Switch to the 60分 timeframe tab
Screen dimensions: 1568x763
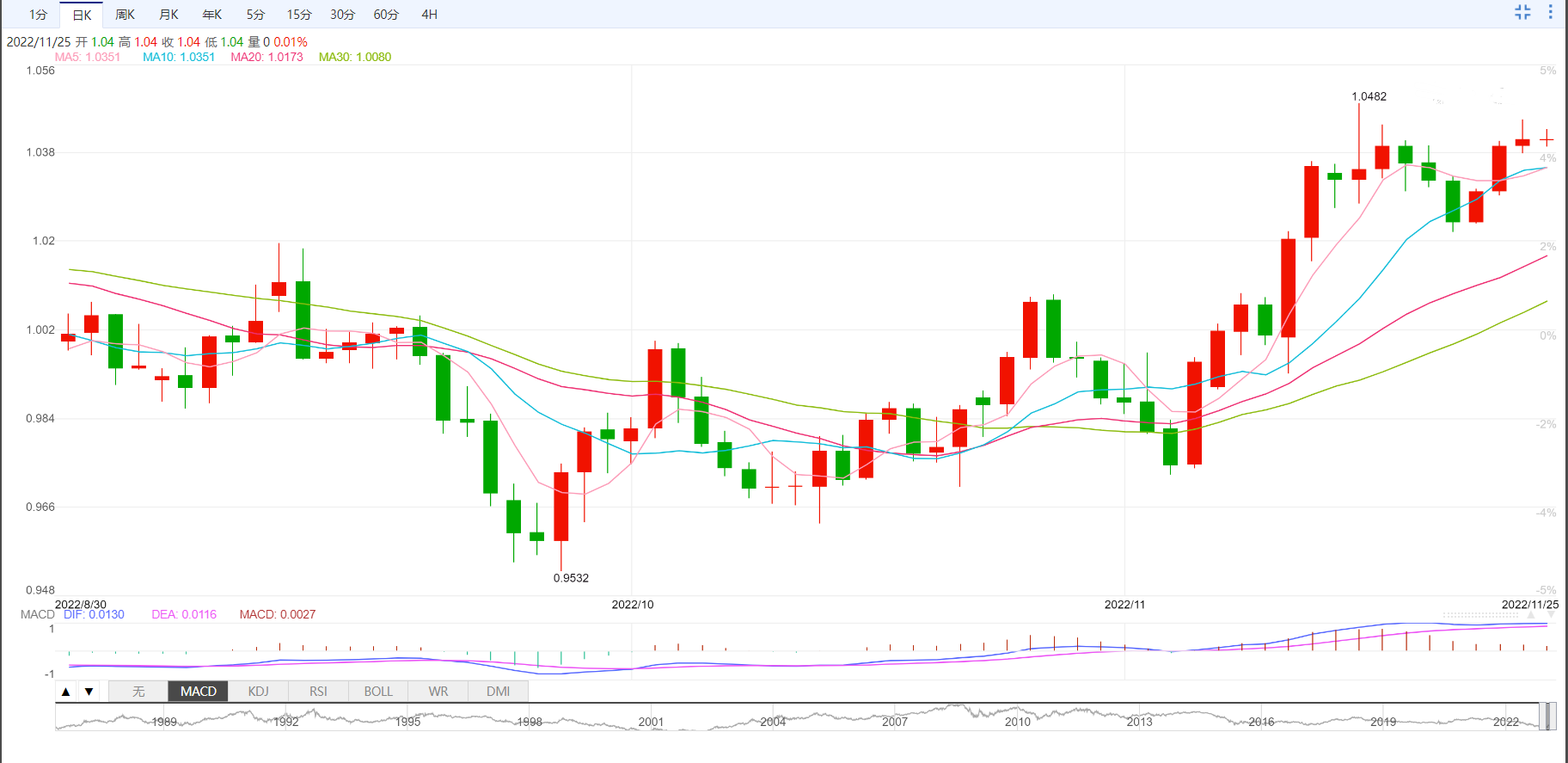click(386, 15)
